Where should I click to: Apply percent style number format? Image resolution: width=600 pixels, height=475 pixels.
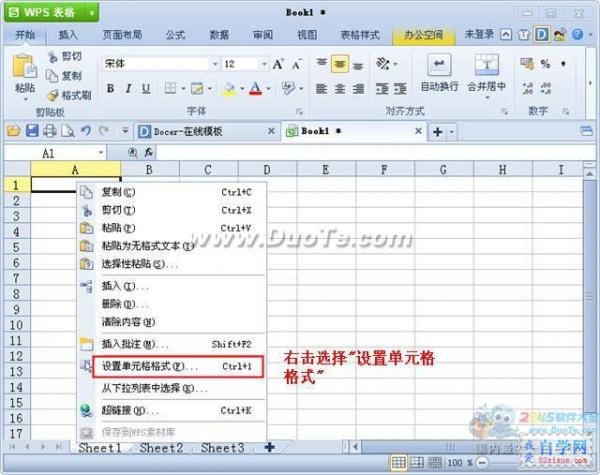click(545, 64)
